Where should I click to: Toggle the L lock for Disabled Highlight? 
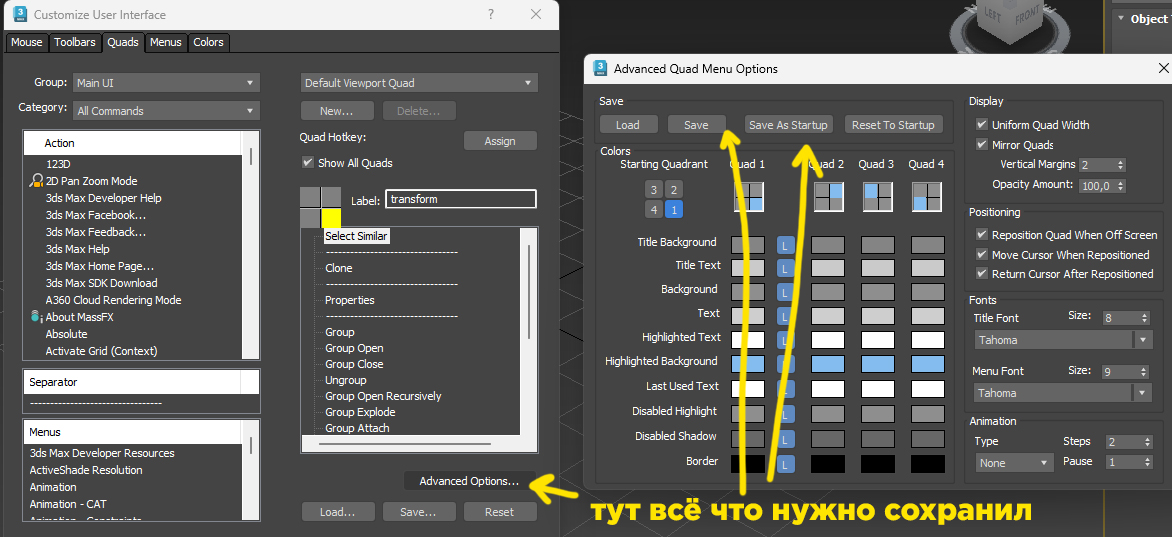coord(786,414)
